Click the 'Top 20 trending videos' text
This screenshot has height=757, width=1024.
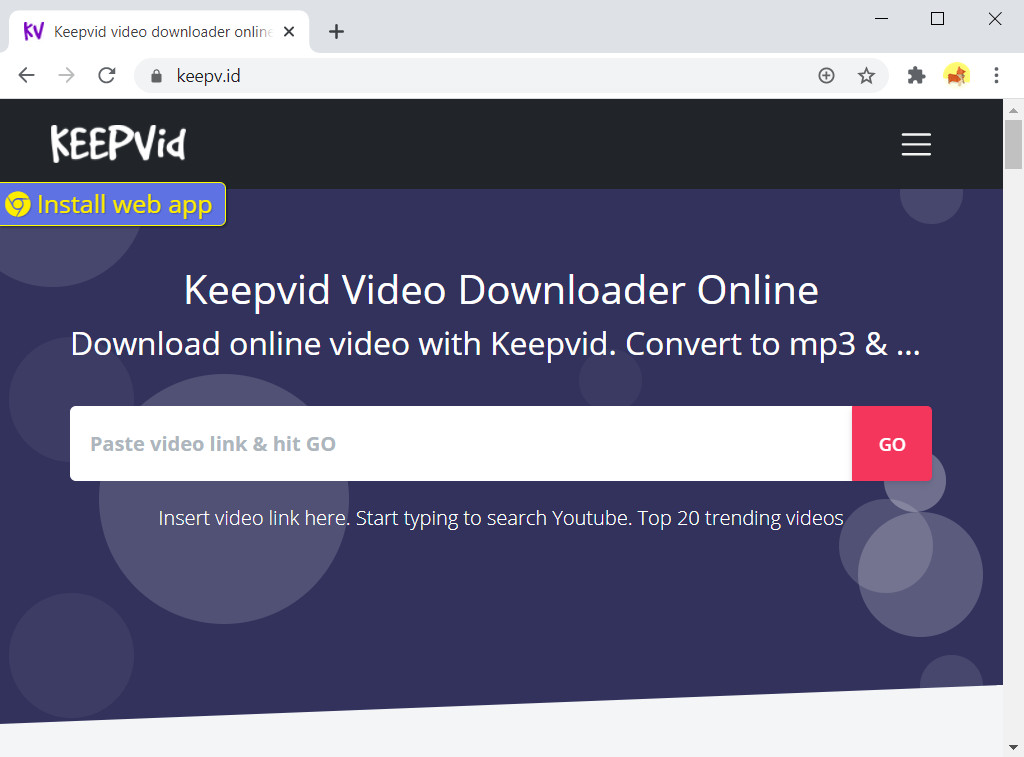[741, 518]
